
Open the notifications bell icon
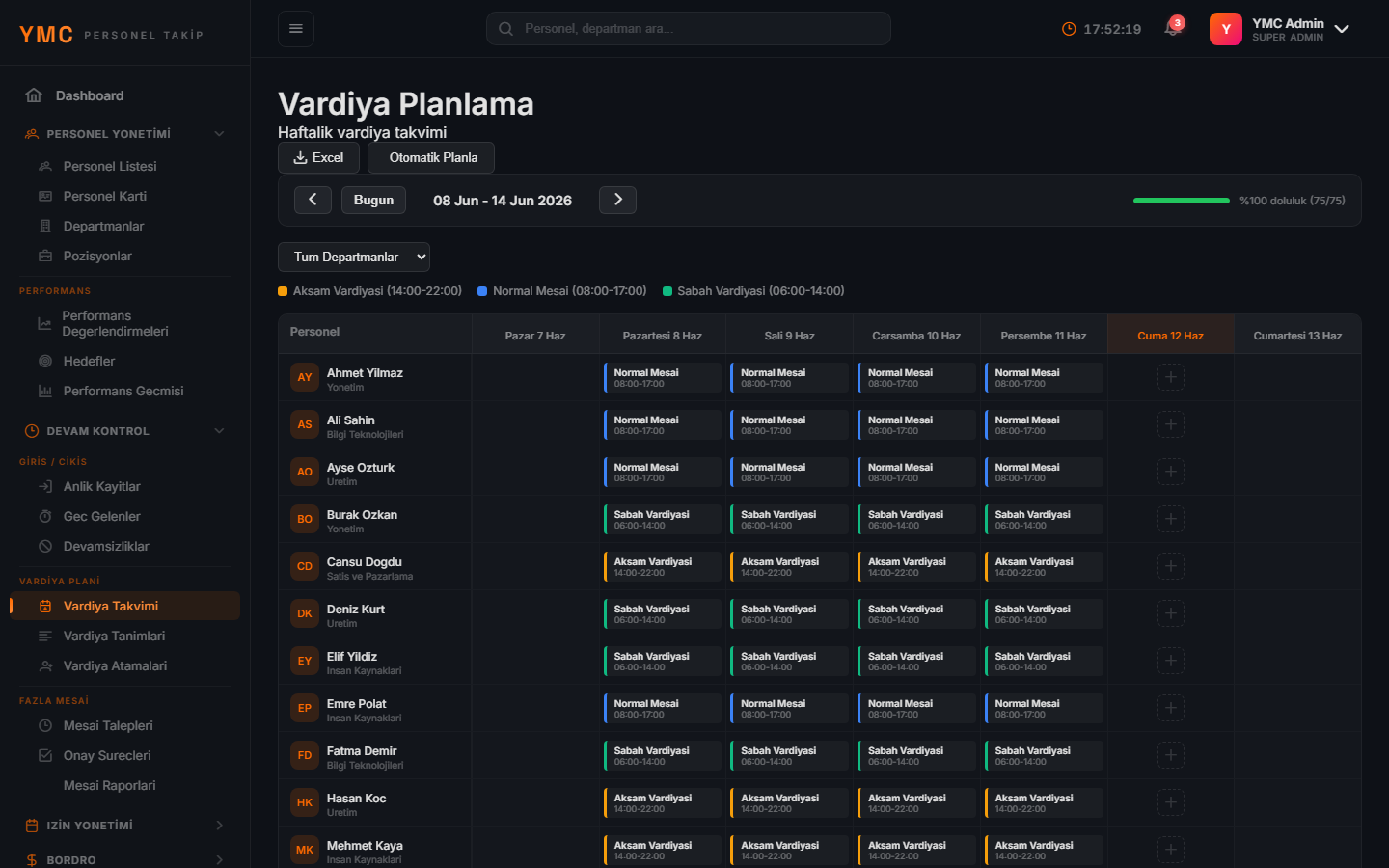1173,28
